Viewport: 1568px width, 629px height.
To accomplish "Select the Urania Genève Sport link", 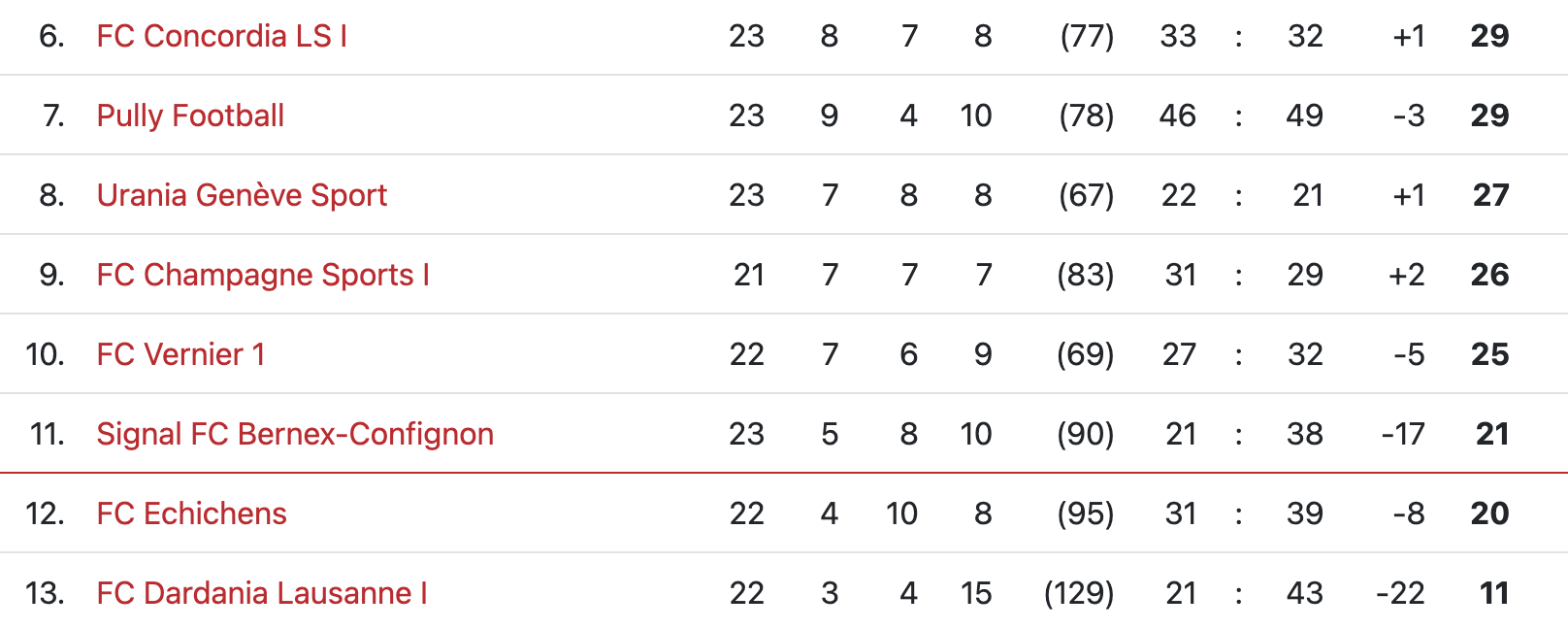I will pos(242,195).
